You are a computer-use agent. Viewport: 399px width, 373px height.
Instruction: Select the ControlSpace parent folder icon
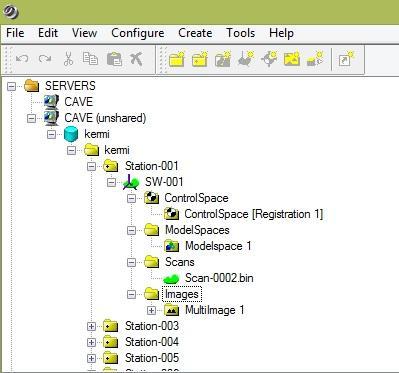152,198
